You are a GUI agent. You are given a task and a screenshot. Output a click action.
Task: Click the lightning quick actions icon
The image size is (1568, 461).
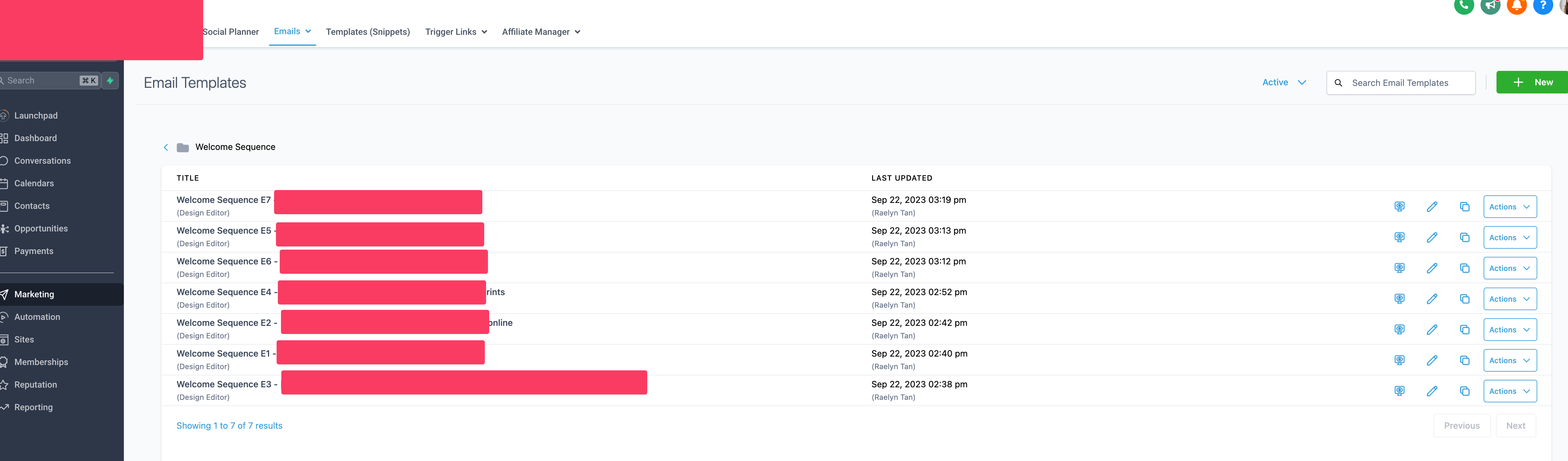[x=110, y=80]
